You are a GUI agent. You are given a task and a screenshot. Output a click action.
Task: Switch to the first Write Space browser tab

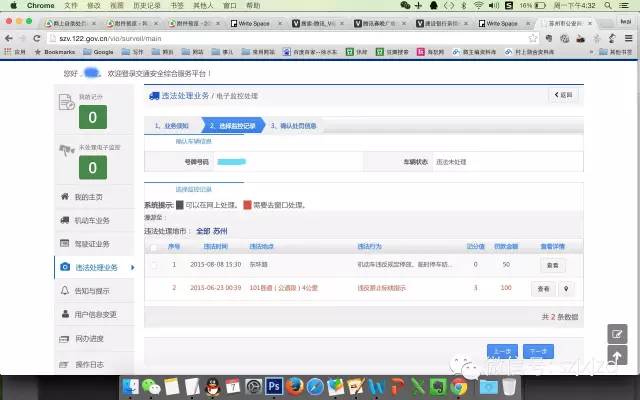pos(256,24)
